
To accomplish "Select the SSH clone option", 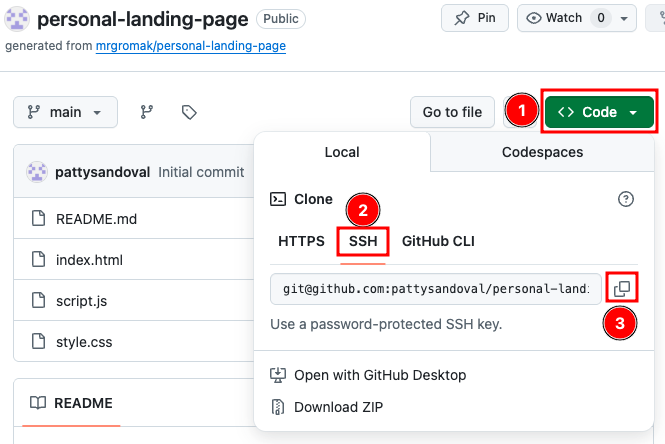I will pyautogui.click(x=363, y=241).
